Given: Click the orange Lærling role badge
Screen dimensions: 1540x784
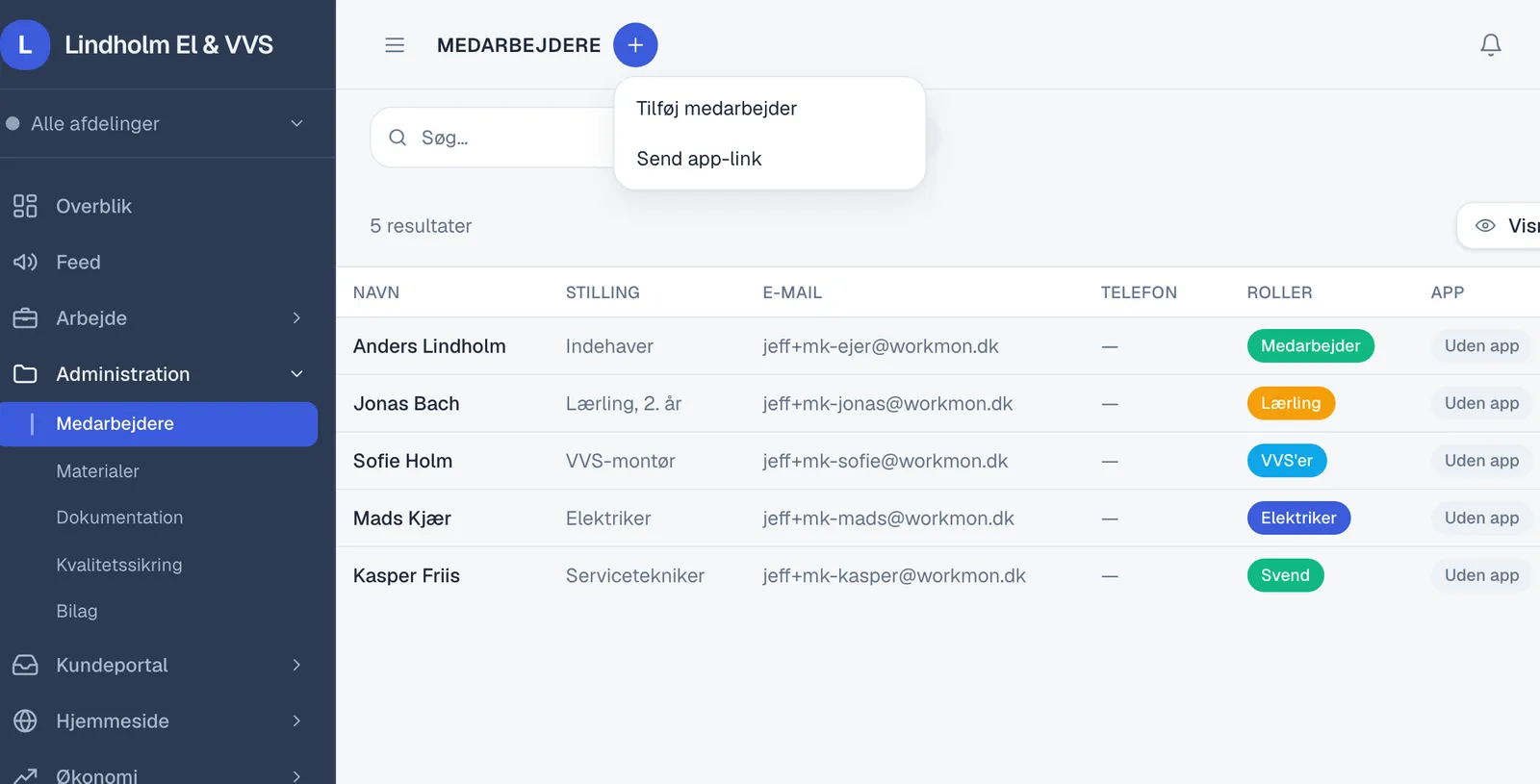Looking at the screenshot, I should [1291, 403].
